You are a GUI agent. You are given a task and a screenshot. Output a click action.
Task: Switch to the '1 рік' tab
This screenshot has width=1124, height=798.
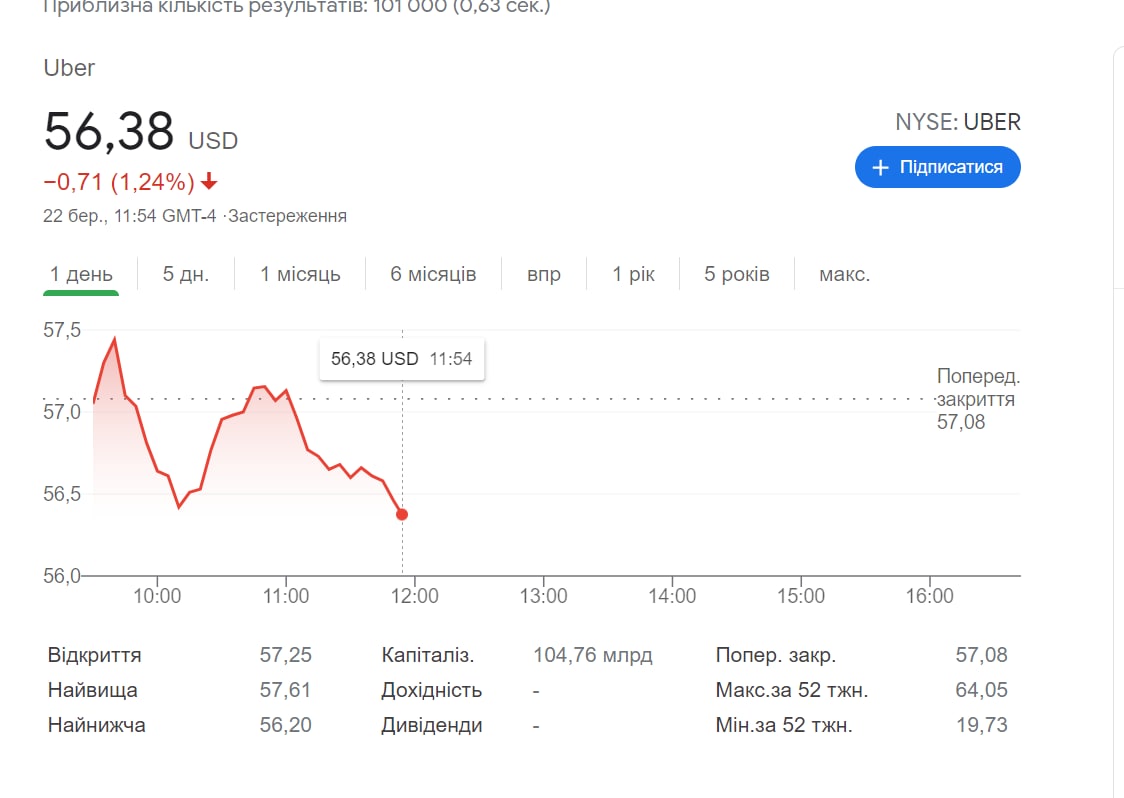point(633,274)
